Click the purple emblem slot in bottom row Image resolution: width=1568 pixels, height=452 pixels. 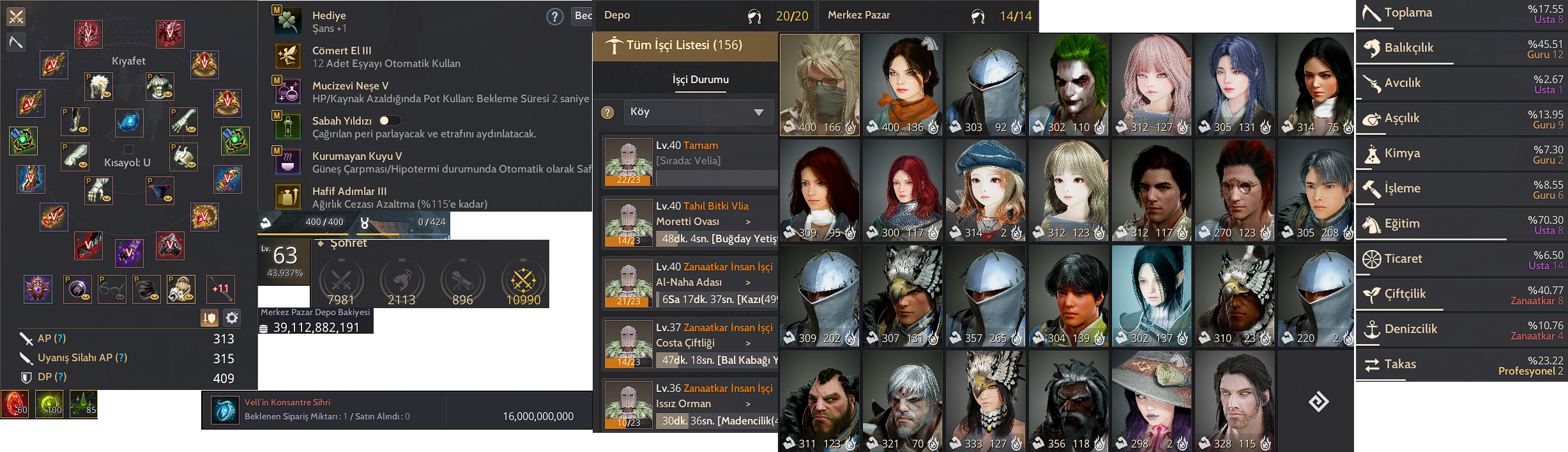(38, 290)
